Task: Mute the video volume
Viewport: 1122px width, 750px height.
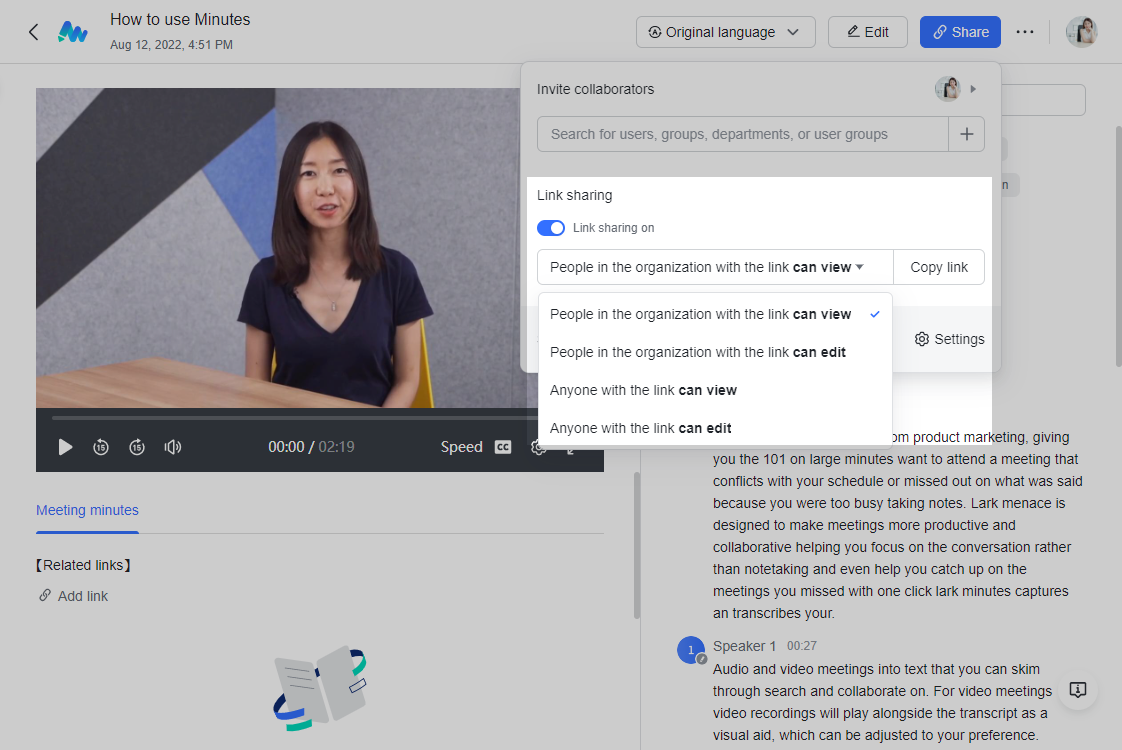Action: pyautogui.click(x=173, y=447)
